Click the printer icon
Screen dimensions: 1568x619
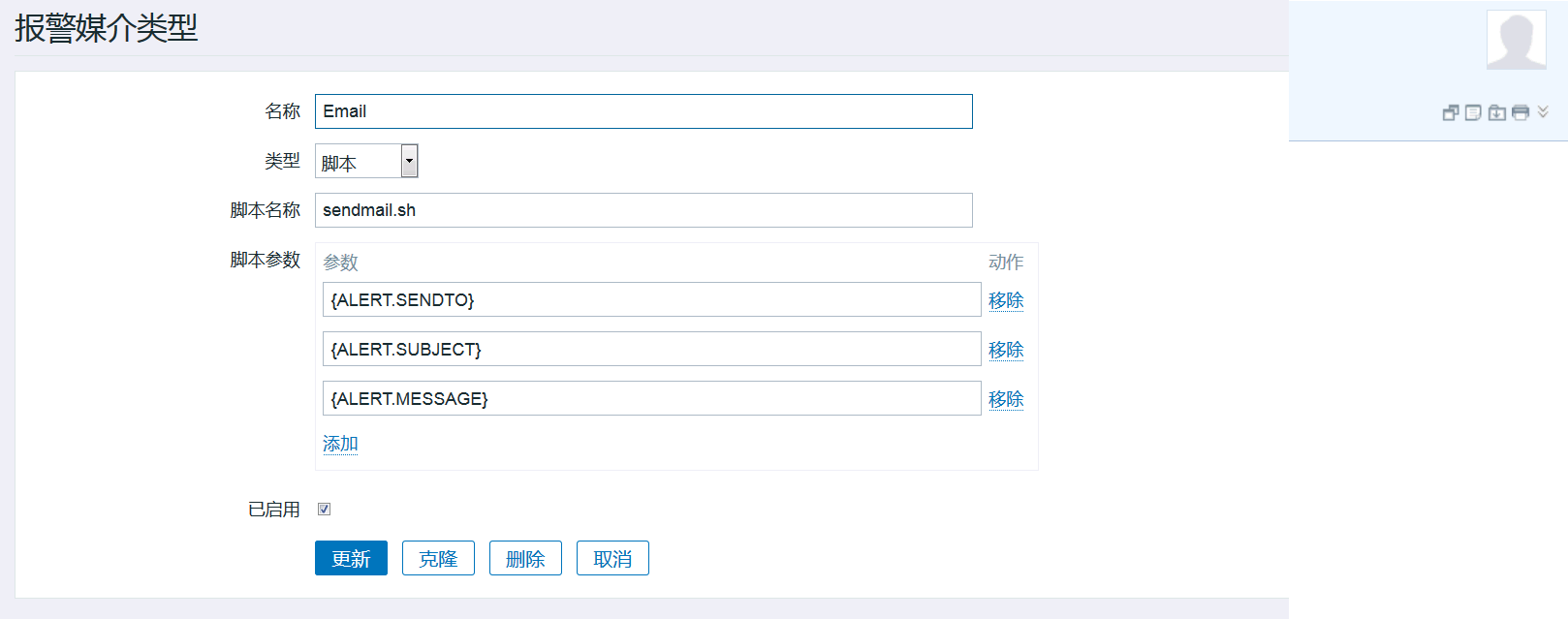1521,112
